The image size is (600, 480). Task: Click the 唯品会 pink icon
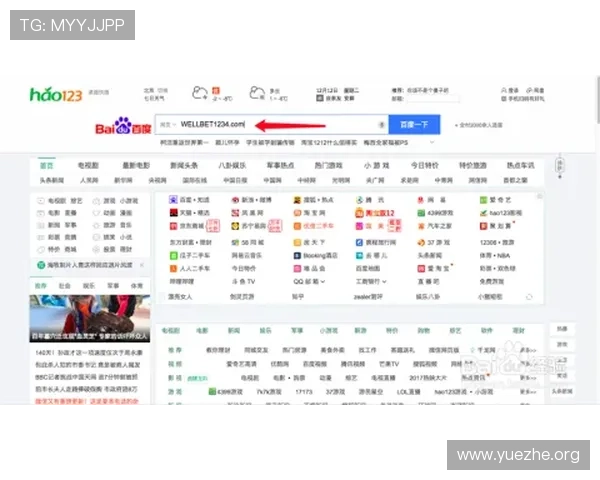click(297, 268)
